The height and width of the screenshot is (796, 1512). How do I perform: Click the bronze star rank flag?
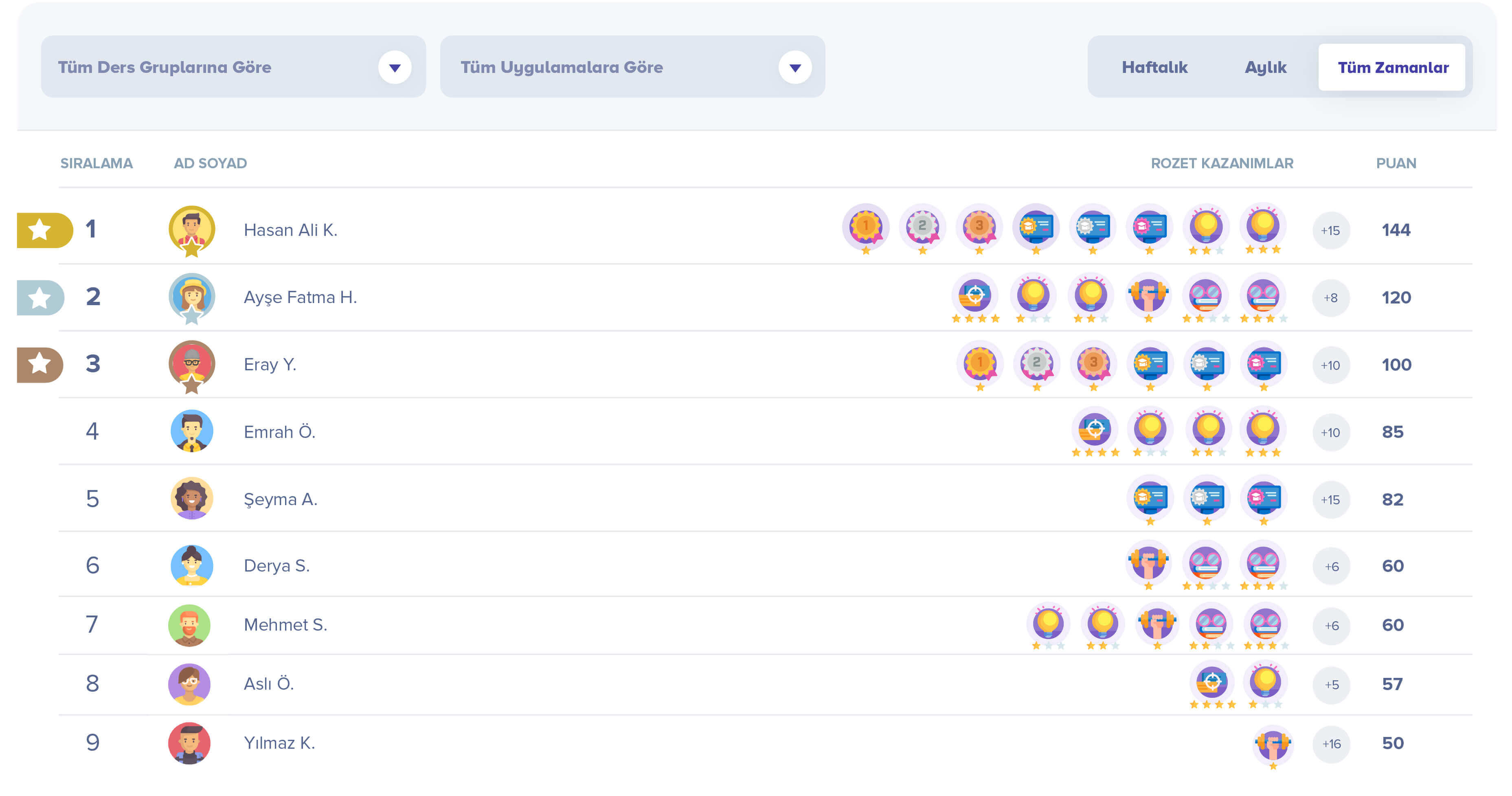click(40, 364)
